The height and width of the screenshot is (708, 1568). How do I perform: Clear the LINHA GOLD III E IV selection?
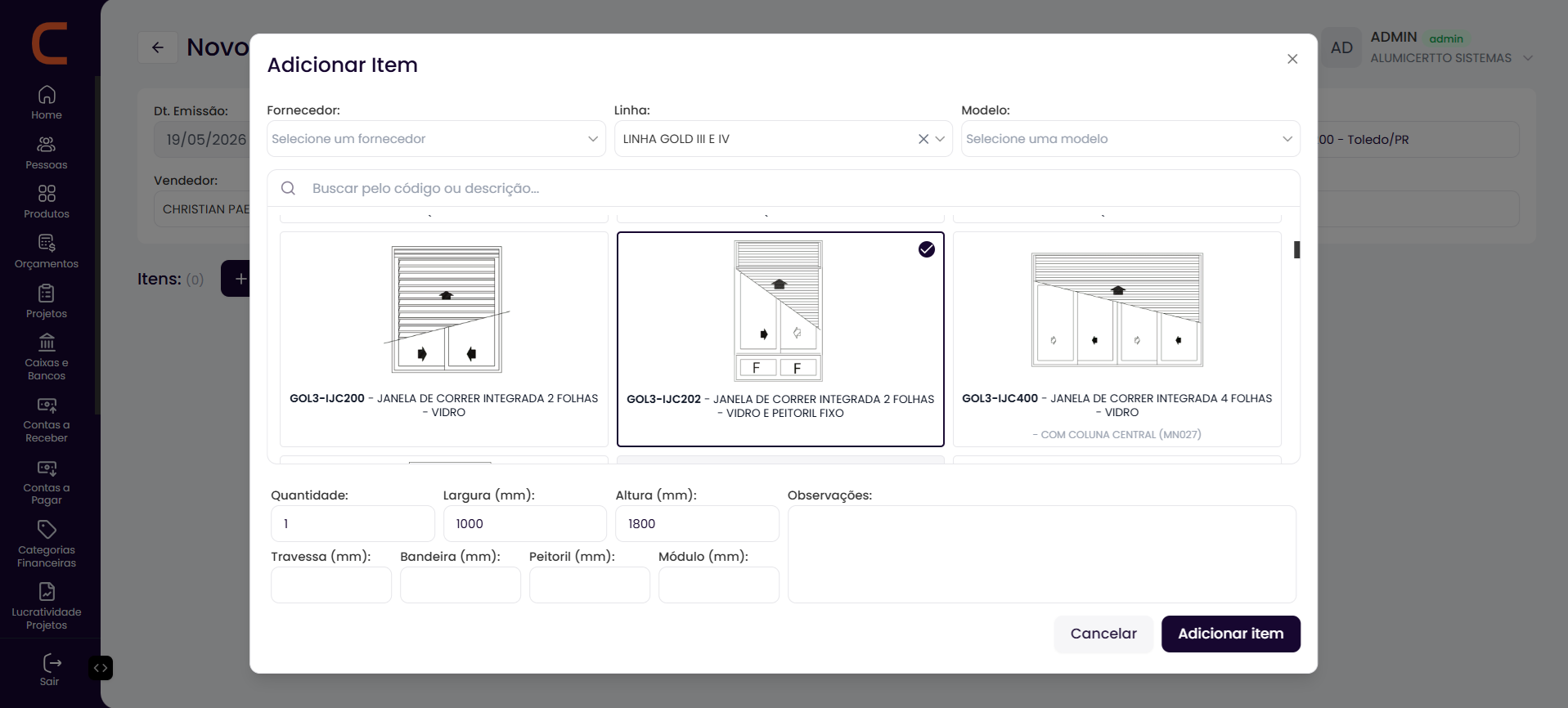(x=923, y=139)
